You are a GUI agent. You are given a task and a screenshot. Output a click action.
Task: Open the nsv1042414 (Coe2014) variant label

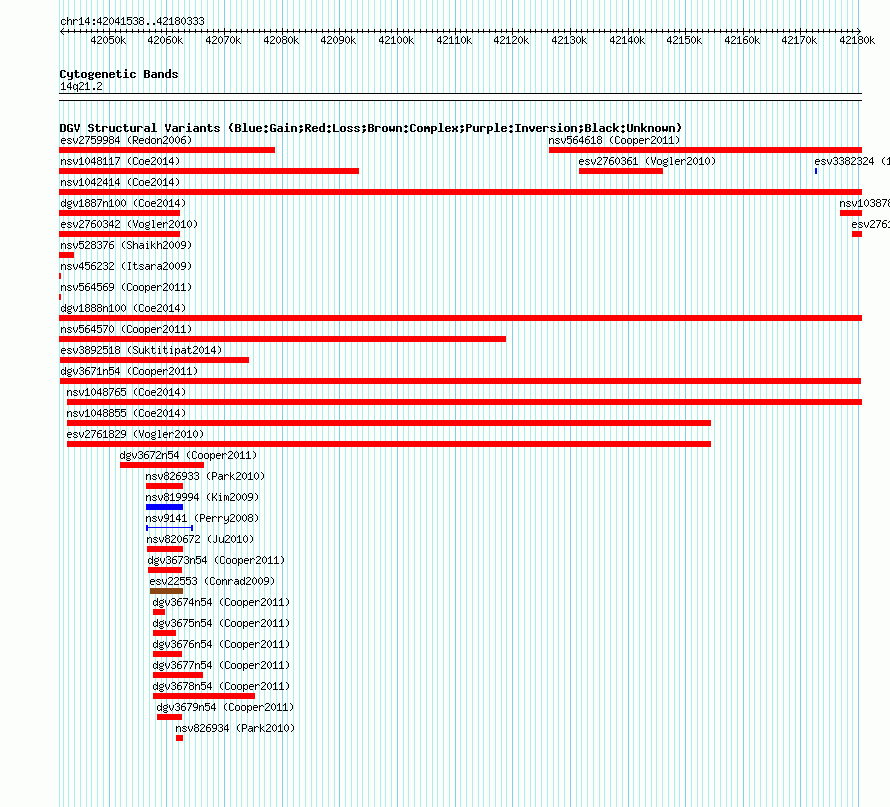click(120, 182)
